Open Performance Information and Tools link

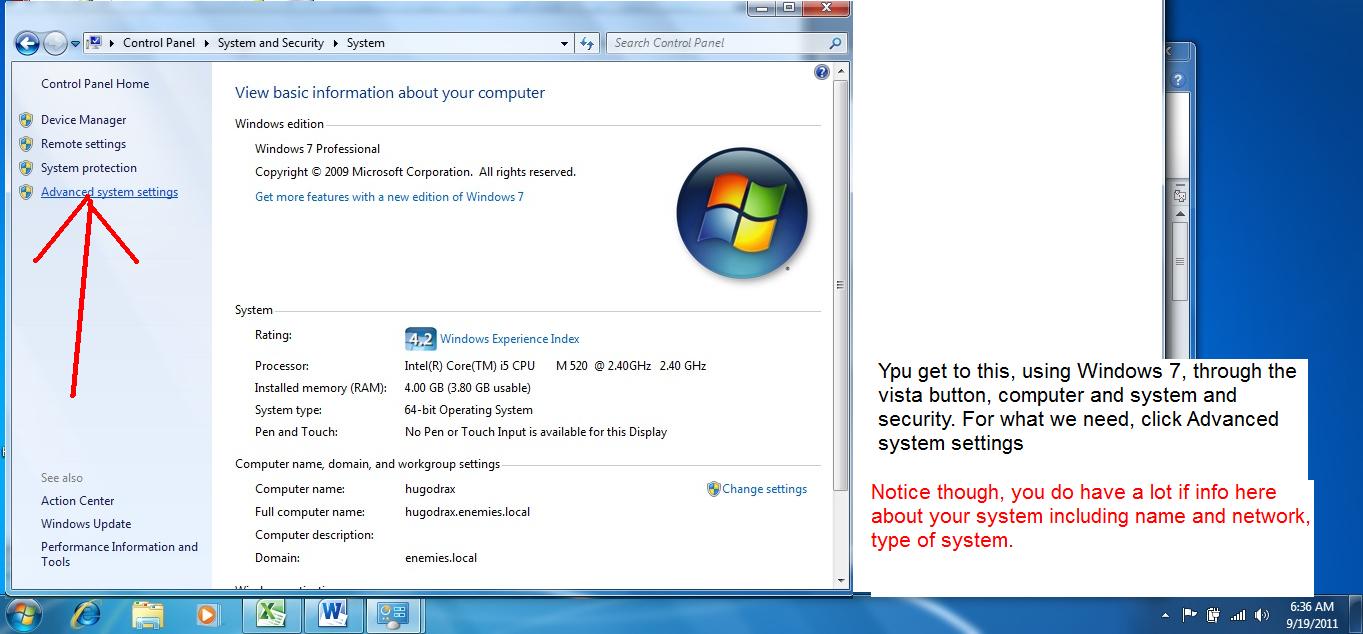tap(120, 554)
